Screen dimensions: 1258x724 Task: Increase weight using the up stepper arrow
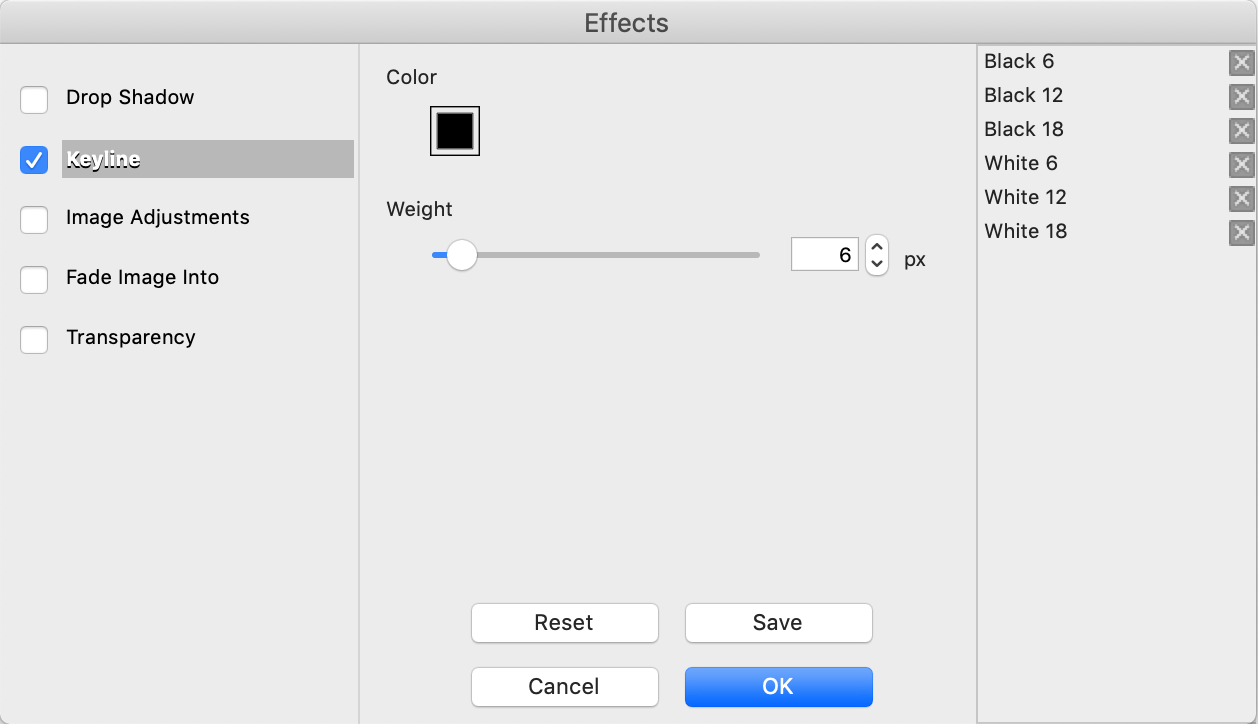tap(876, 248)
